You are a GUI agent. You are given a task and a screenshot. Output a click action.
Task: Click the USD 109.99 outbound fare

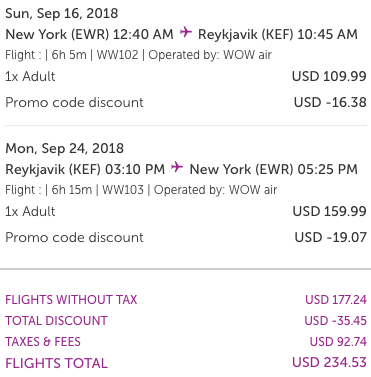pyautogui.click(x=329, y=76)
